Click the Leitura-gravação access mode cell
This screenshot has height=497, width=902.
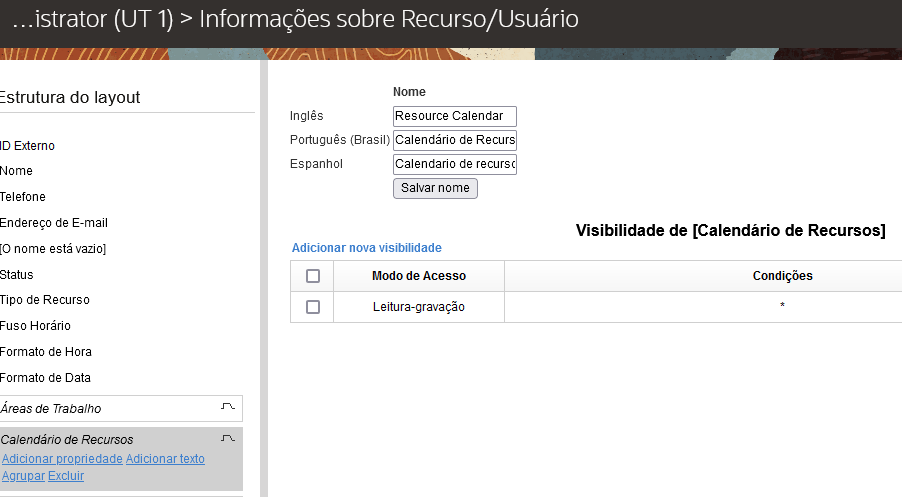(419, 307)
